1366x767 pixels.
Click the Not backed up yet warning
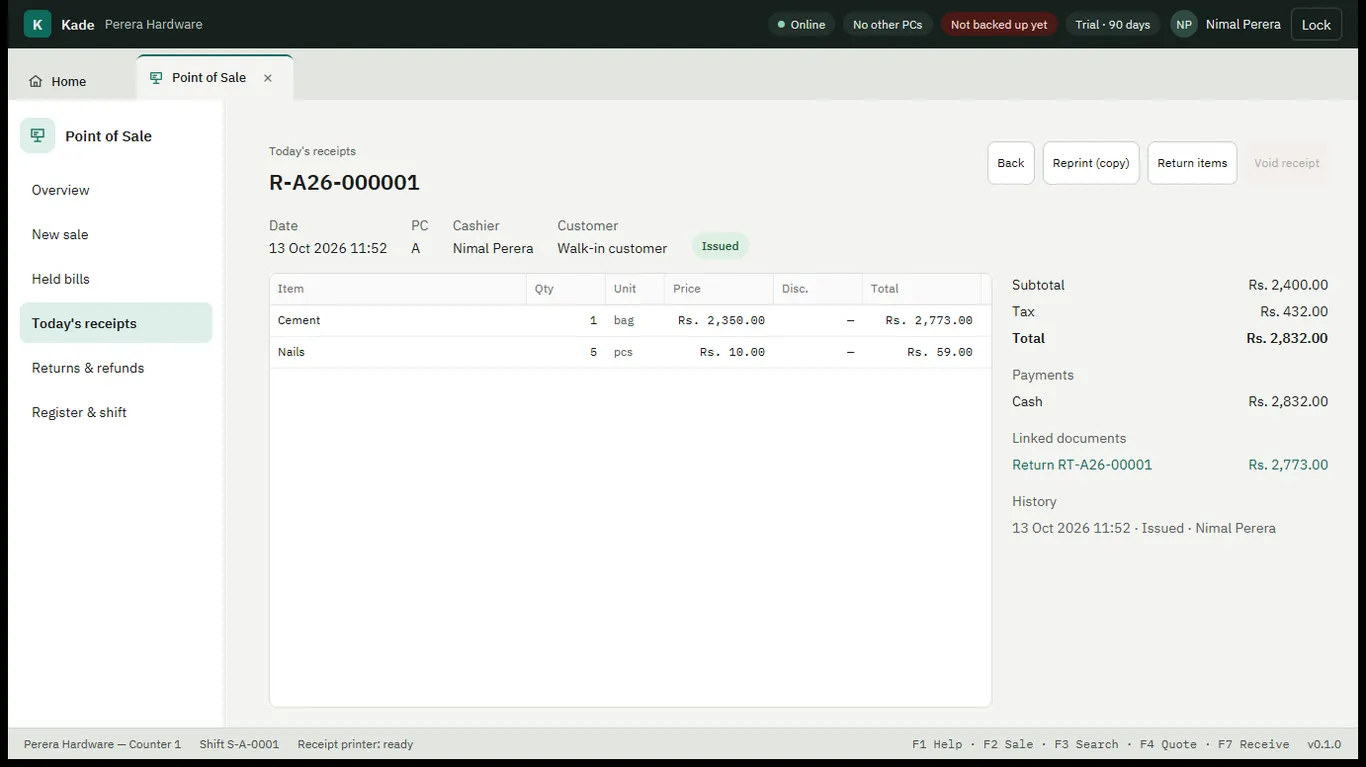click(999, 24)
